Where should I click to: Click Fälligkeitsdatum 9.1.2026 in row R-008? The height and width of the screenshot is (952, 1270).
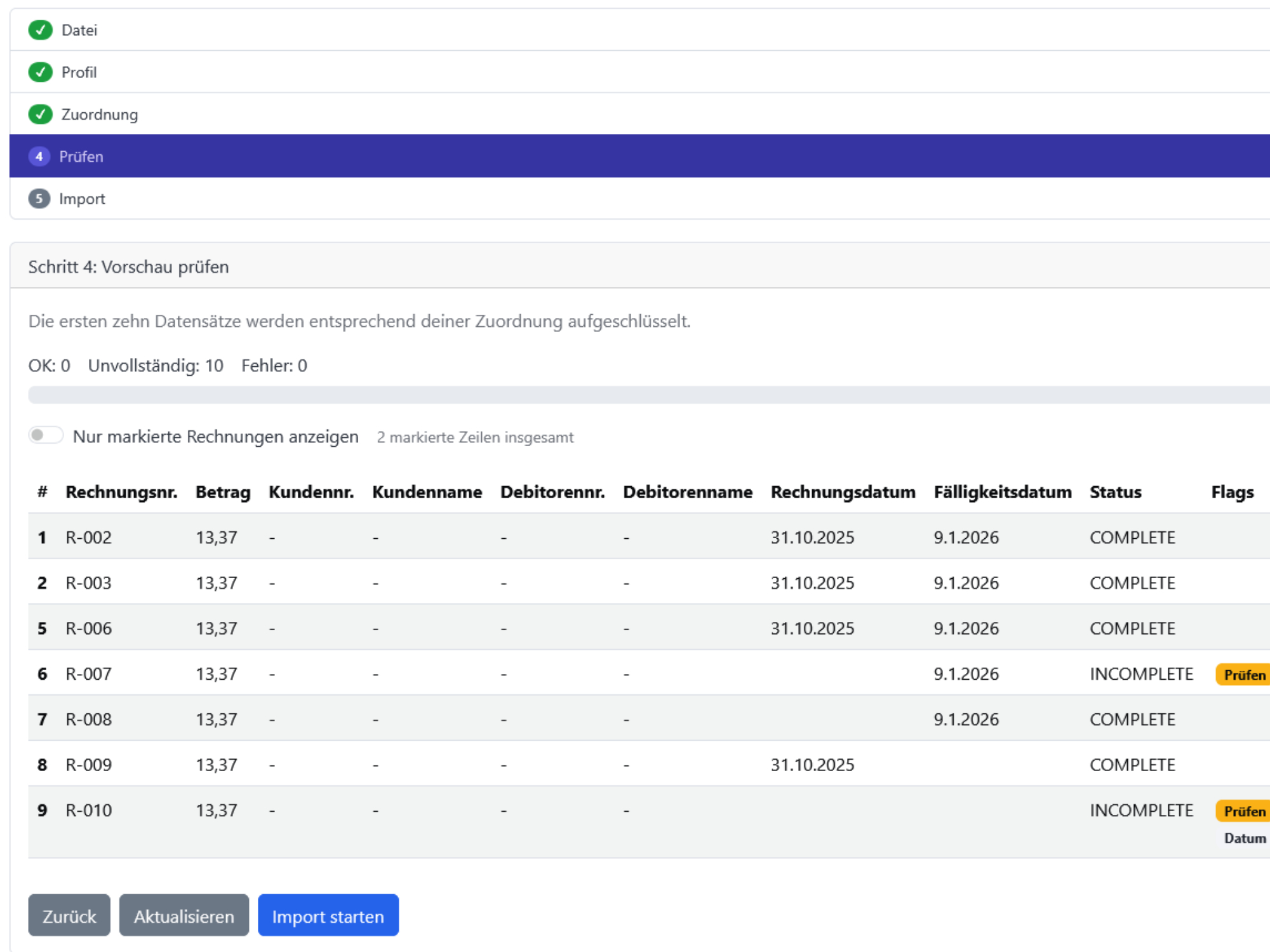pyautogui.click(x=966, y=719)
